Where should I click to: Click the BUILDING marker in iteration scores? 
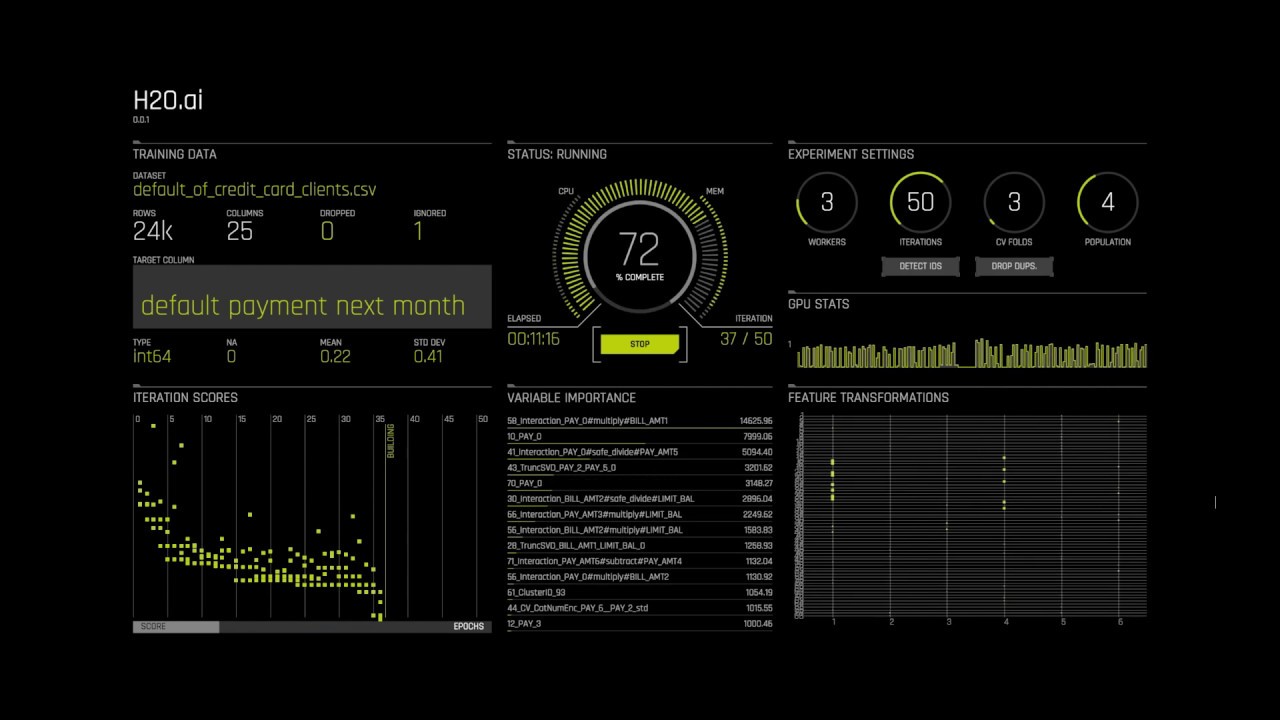(391, 441)
